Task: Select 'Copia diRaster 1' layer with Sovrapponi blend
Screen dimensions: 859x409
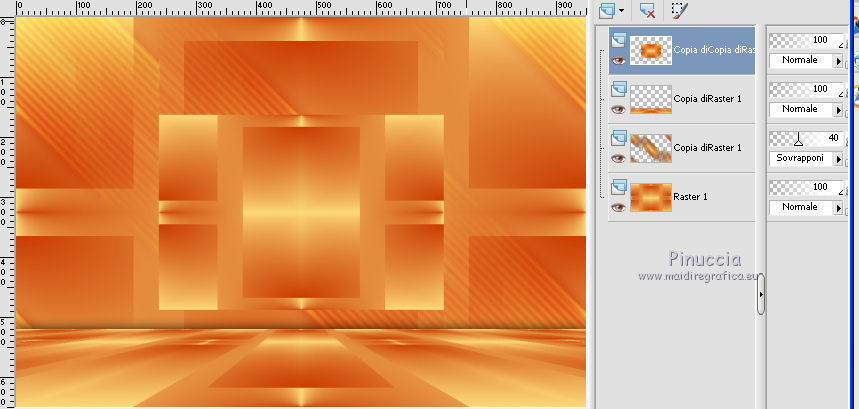Action: pos(707,148)
